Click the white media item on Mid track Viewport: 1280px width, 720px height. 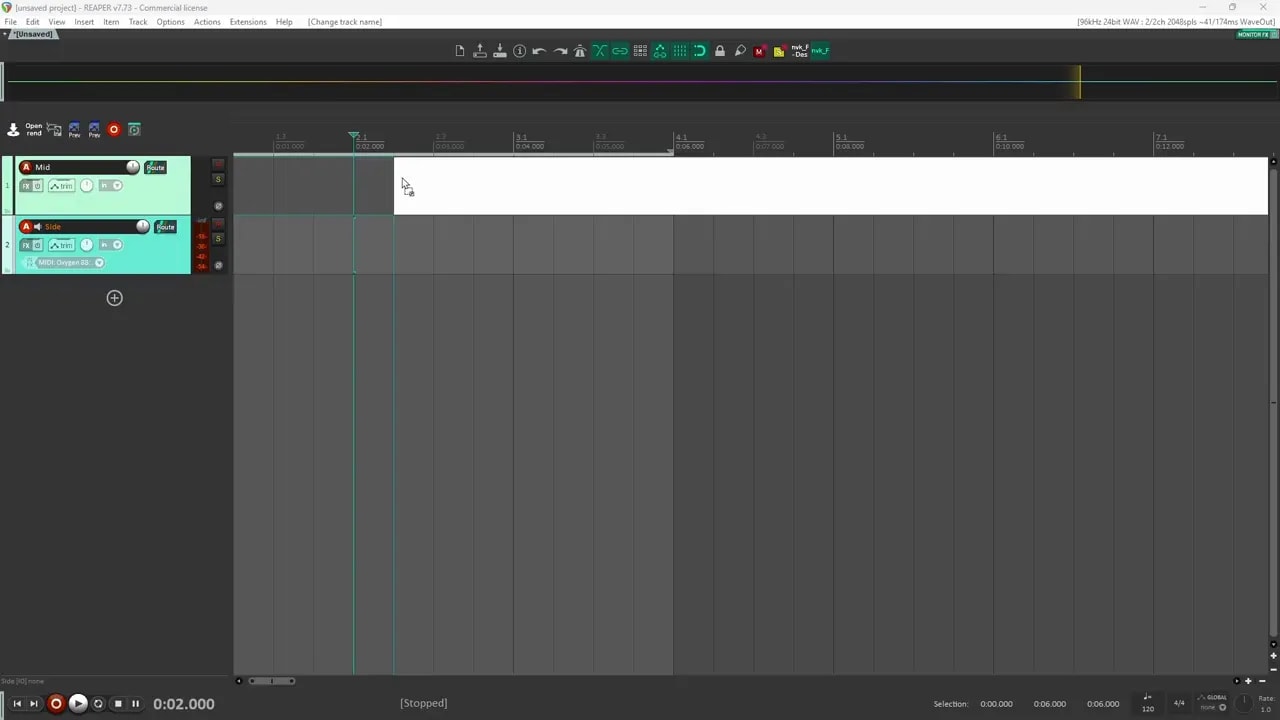[x=831, y=186]
